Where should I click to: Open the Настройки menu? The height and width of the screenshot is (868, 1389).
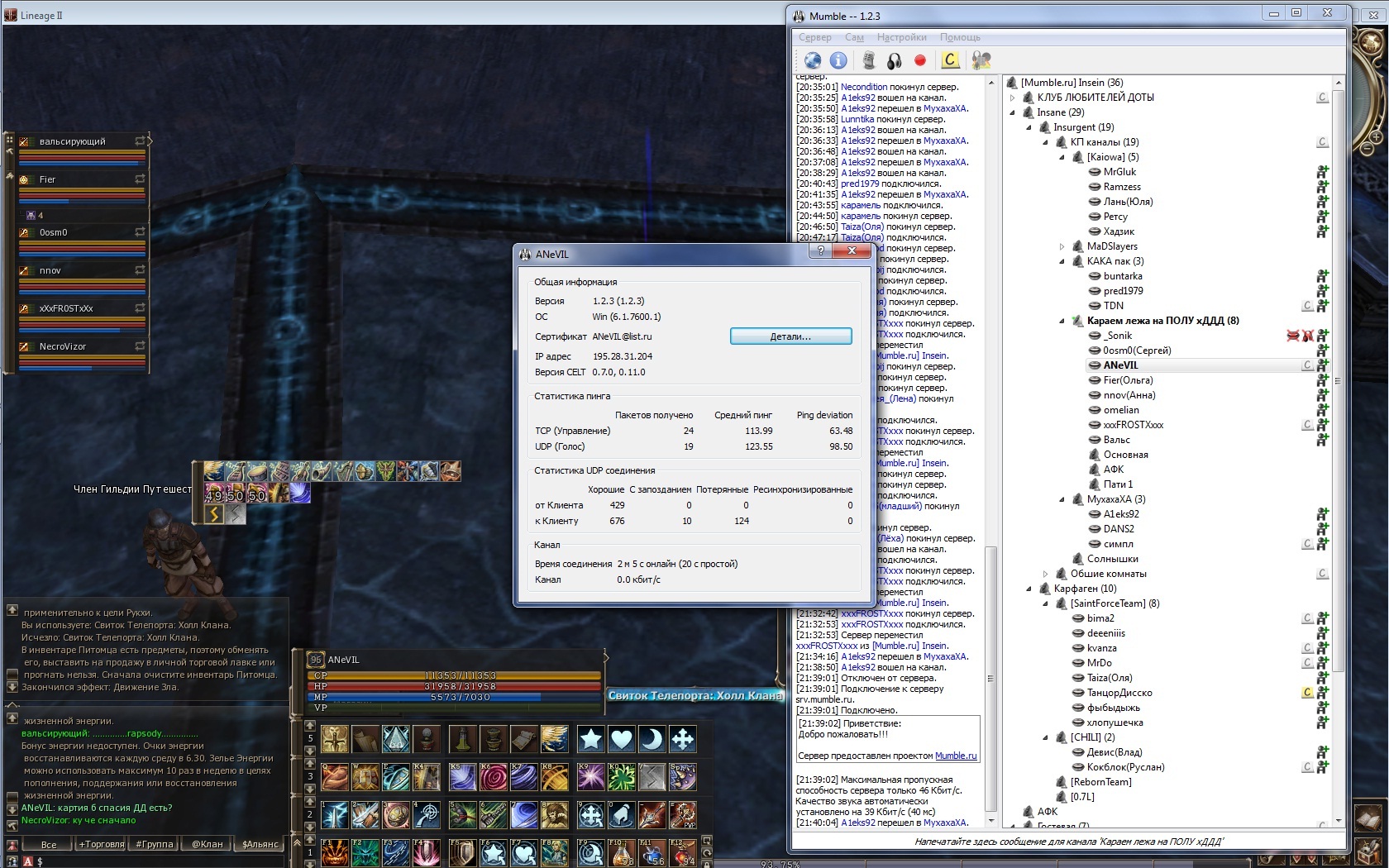(901, 37)
